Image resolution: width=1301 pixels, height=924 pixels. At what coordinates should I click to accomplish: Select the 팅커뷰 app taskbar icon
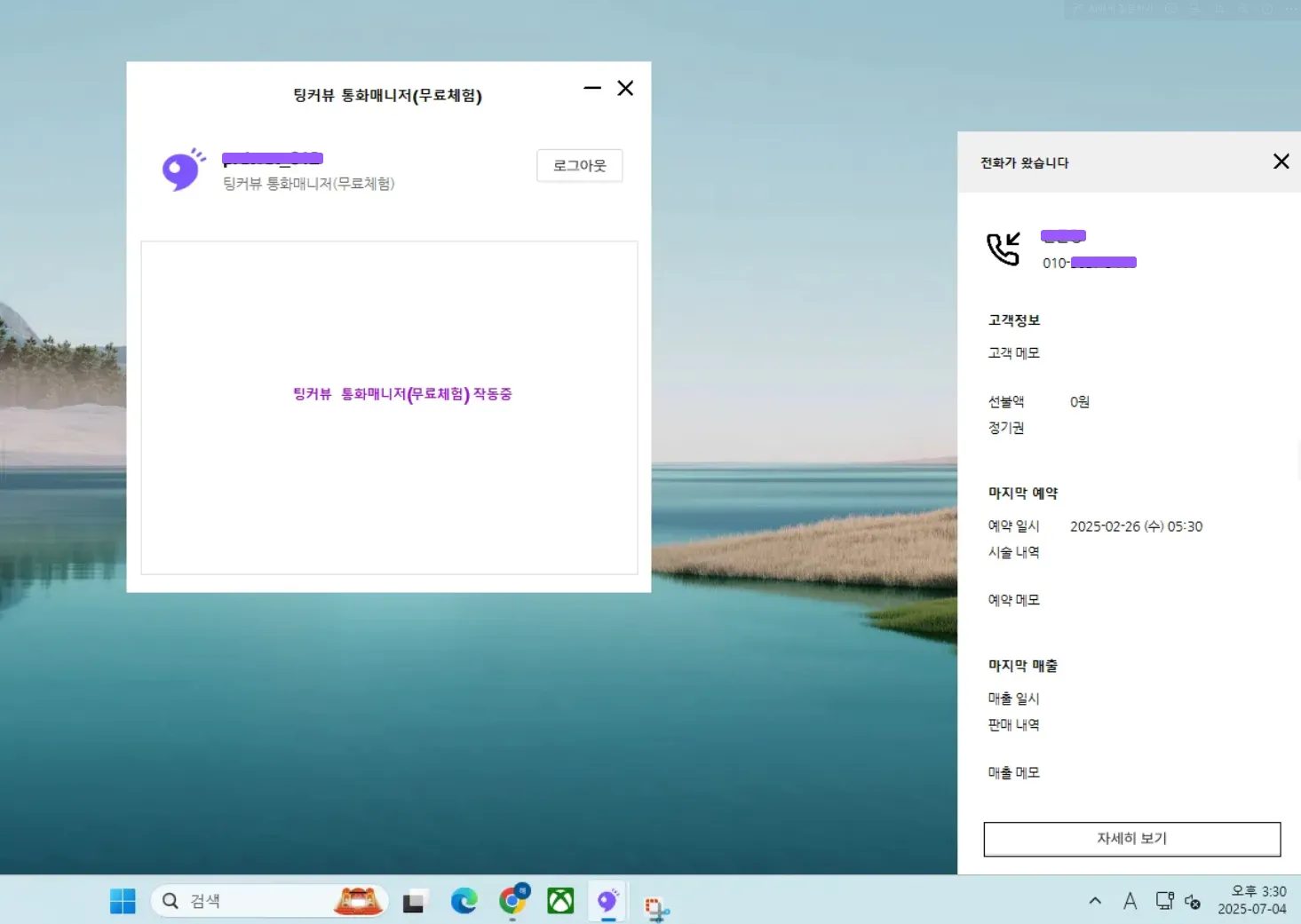click(x=607, y=902)
